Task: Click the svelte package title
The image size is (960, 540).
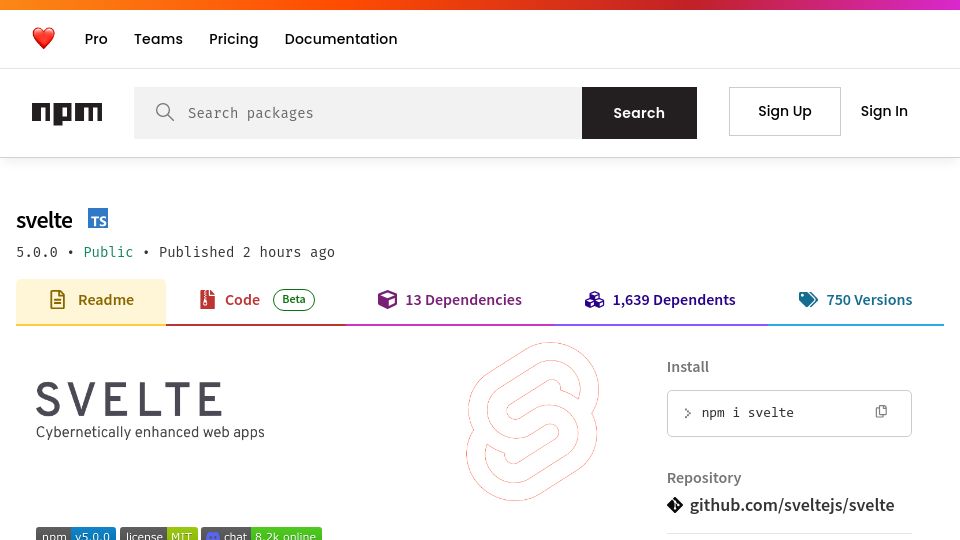Action: 44,220
